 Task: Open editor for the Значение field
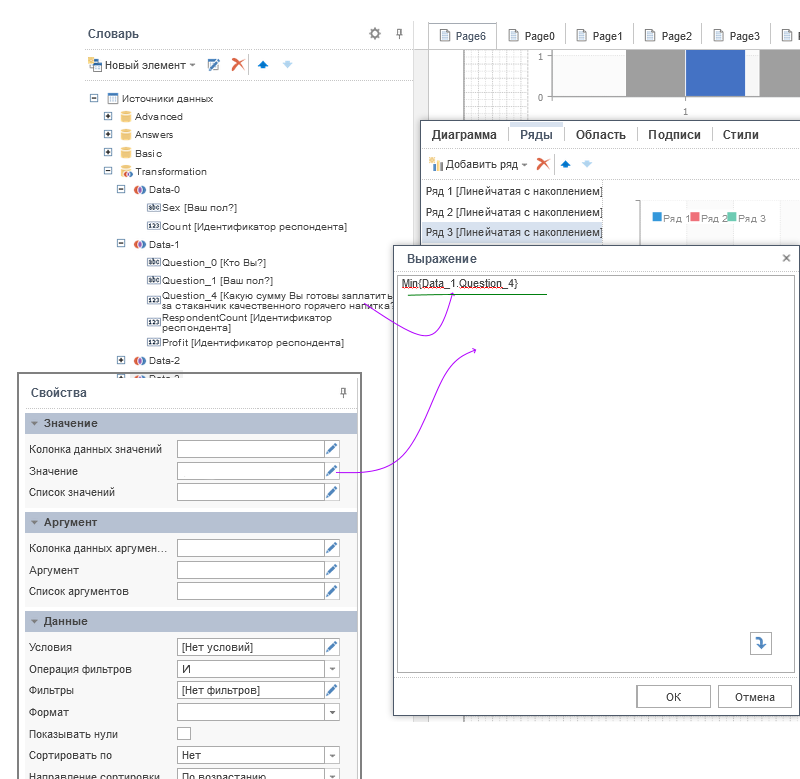click(332, 471)
